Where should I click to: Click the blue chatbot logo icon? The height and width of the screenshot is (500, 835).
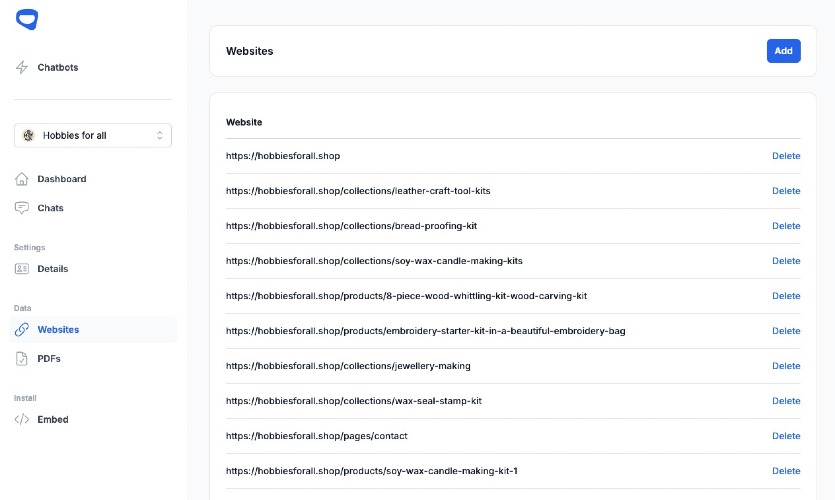[27, 19]
